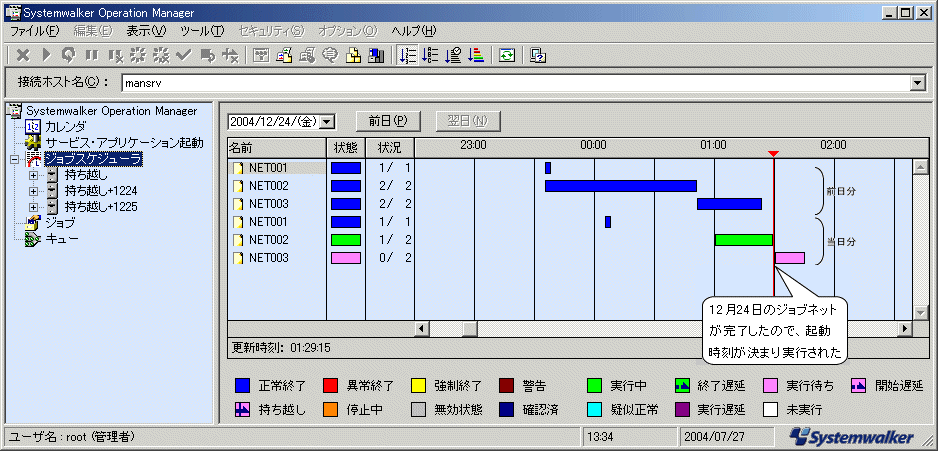The height and width of the screenshot is (451, 938).
Task: Select the ジョブ tree node
Action: coord(60,223)
